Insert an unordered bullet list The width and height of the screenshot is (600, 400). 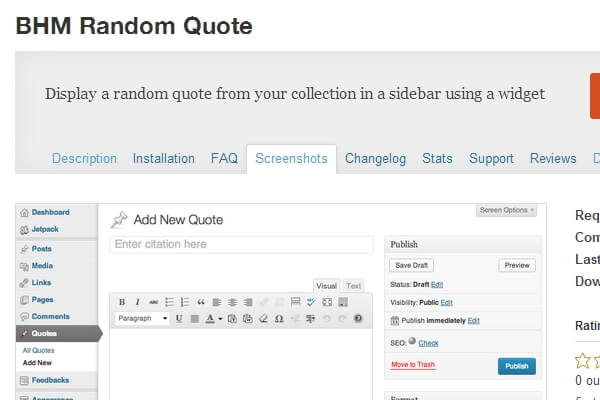169,302
